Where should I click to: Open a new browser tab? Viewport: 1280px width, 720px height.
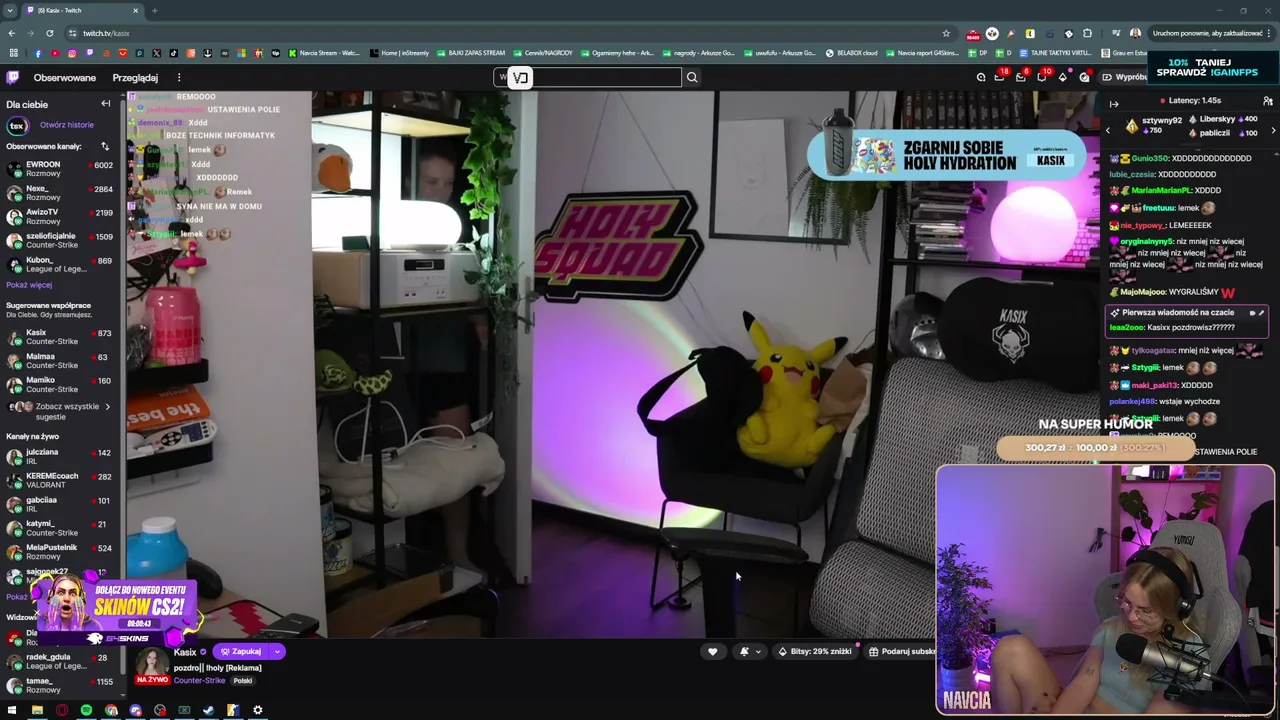tap(154, 10)
